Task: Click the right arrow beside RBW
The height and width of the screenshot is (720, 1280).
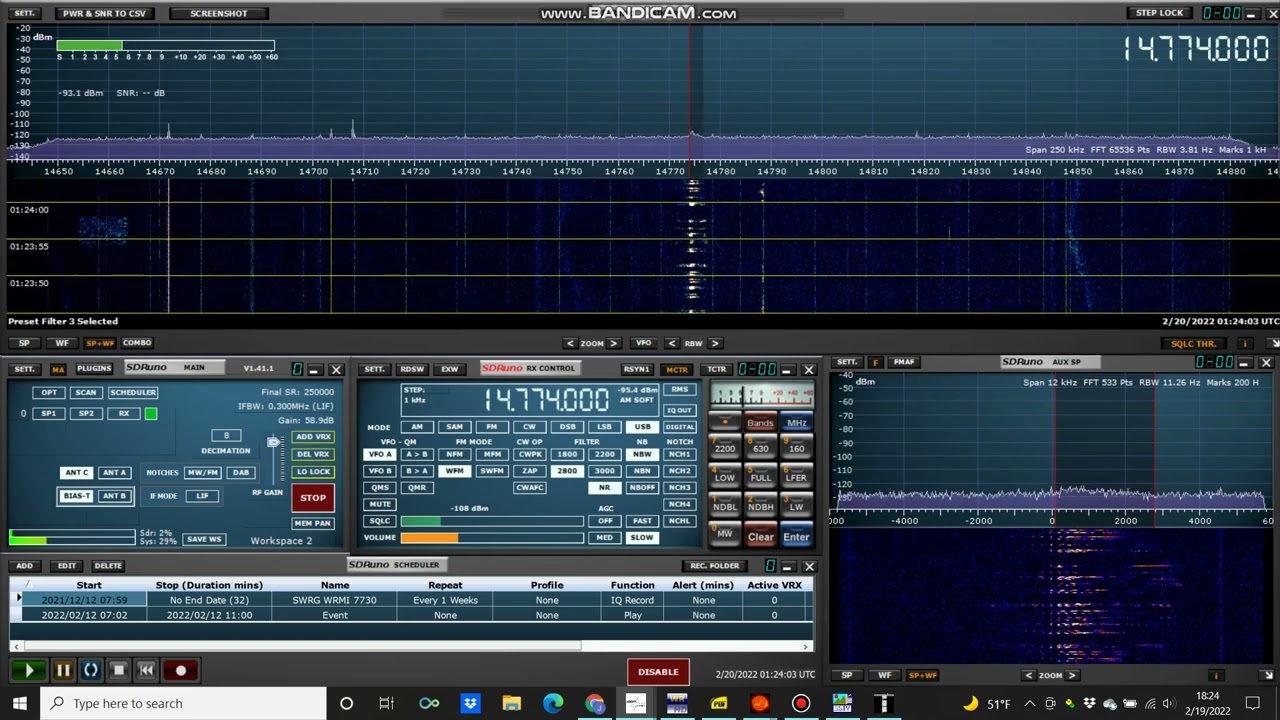Action: 714,344
